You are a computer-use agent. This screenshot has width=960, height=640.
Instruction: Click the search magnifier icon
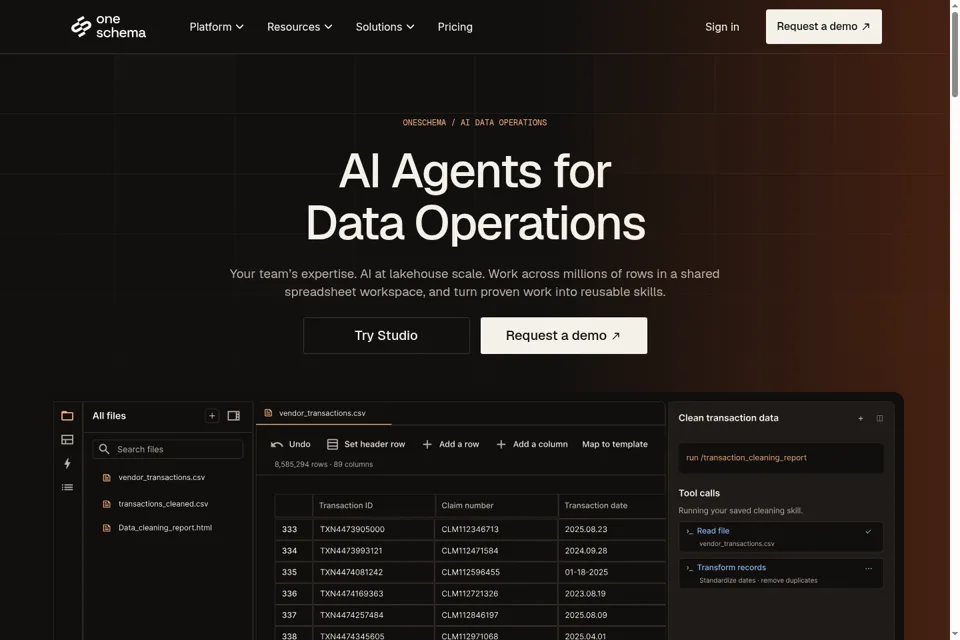pos(104,449)
